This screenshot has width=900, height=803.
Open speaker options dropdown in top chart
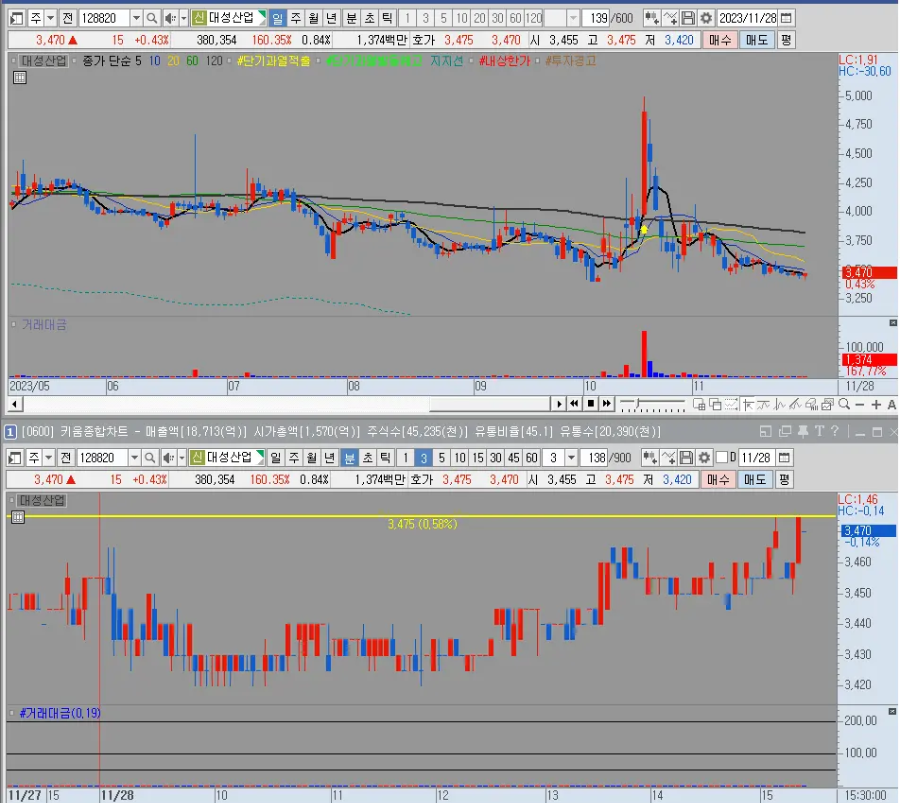(x=184, y=18)
